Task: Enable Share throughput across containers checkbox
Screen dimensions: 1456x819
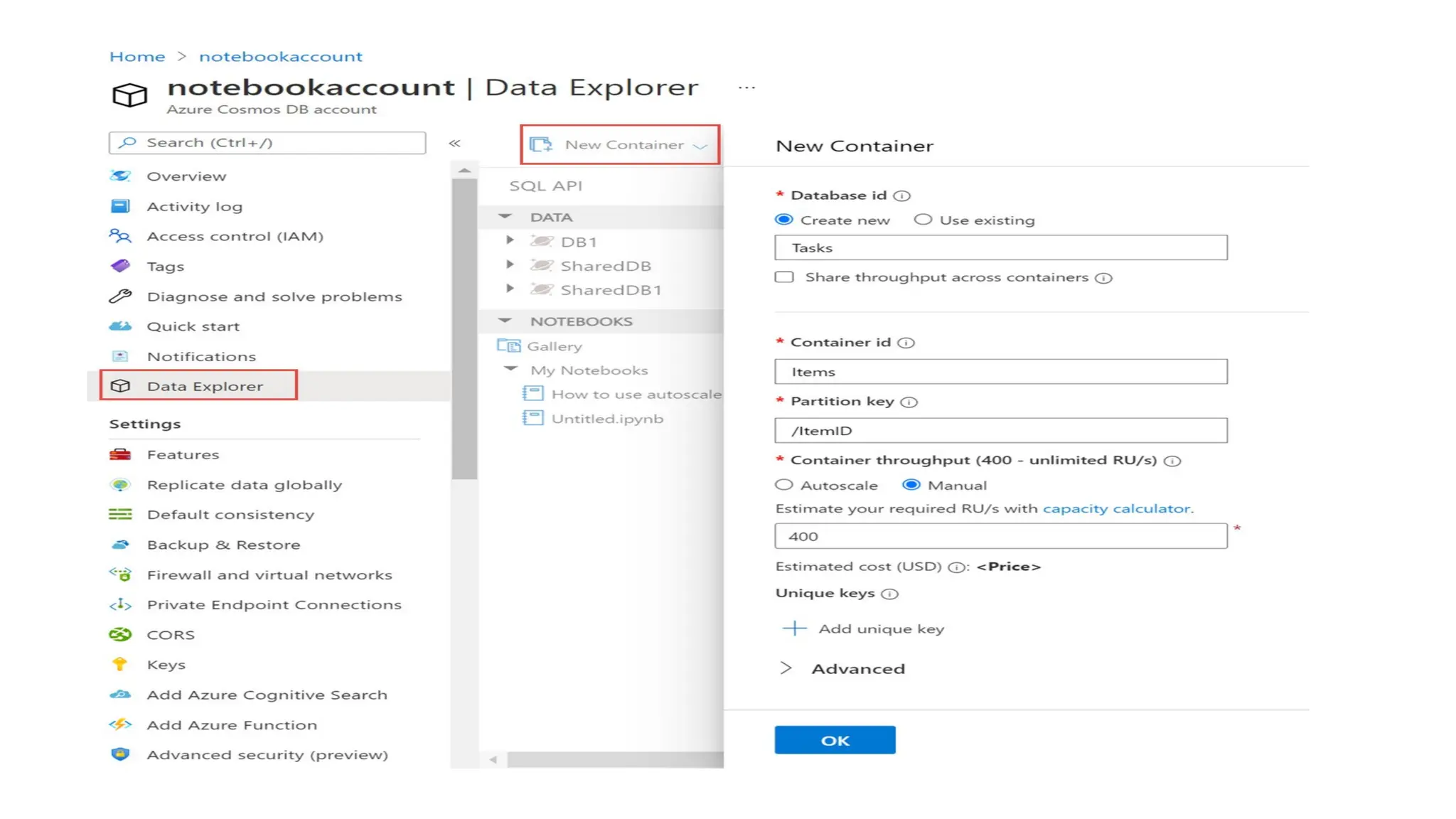Action: tap(784, 277)
